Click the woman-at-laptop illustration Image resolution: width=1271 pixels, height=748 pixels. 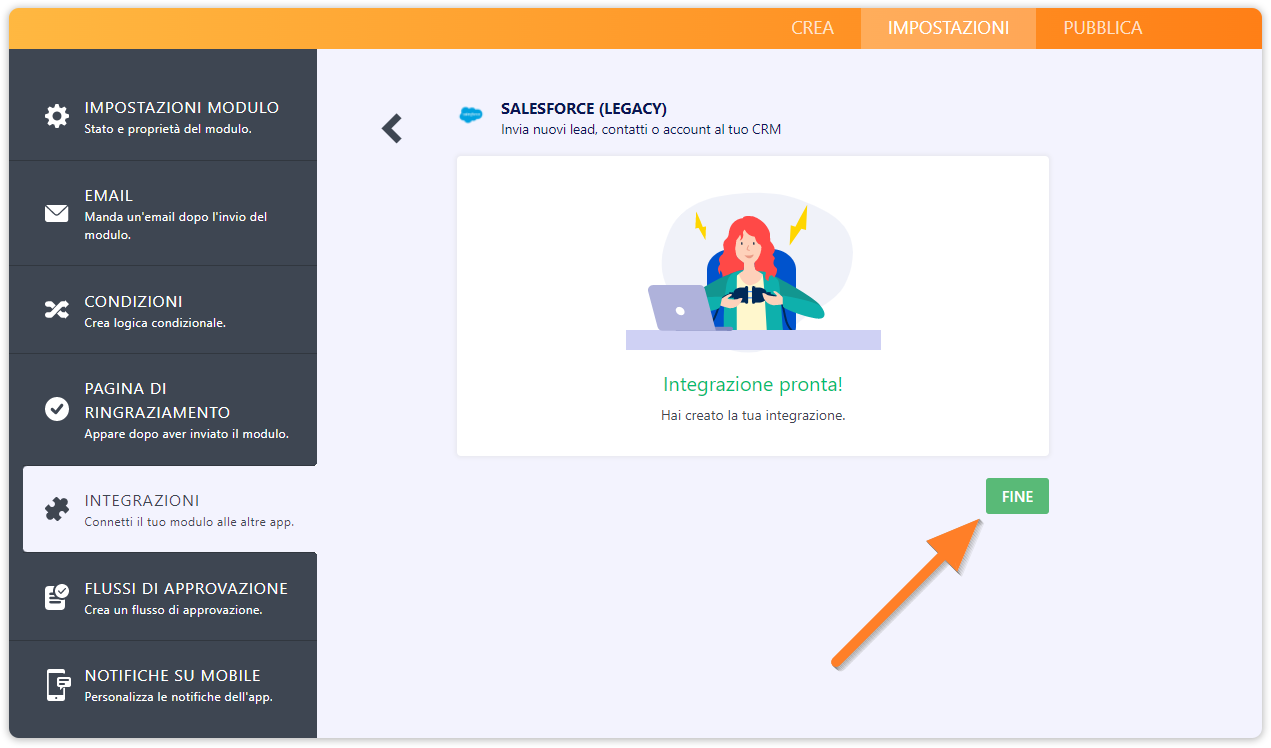point(753,270)
